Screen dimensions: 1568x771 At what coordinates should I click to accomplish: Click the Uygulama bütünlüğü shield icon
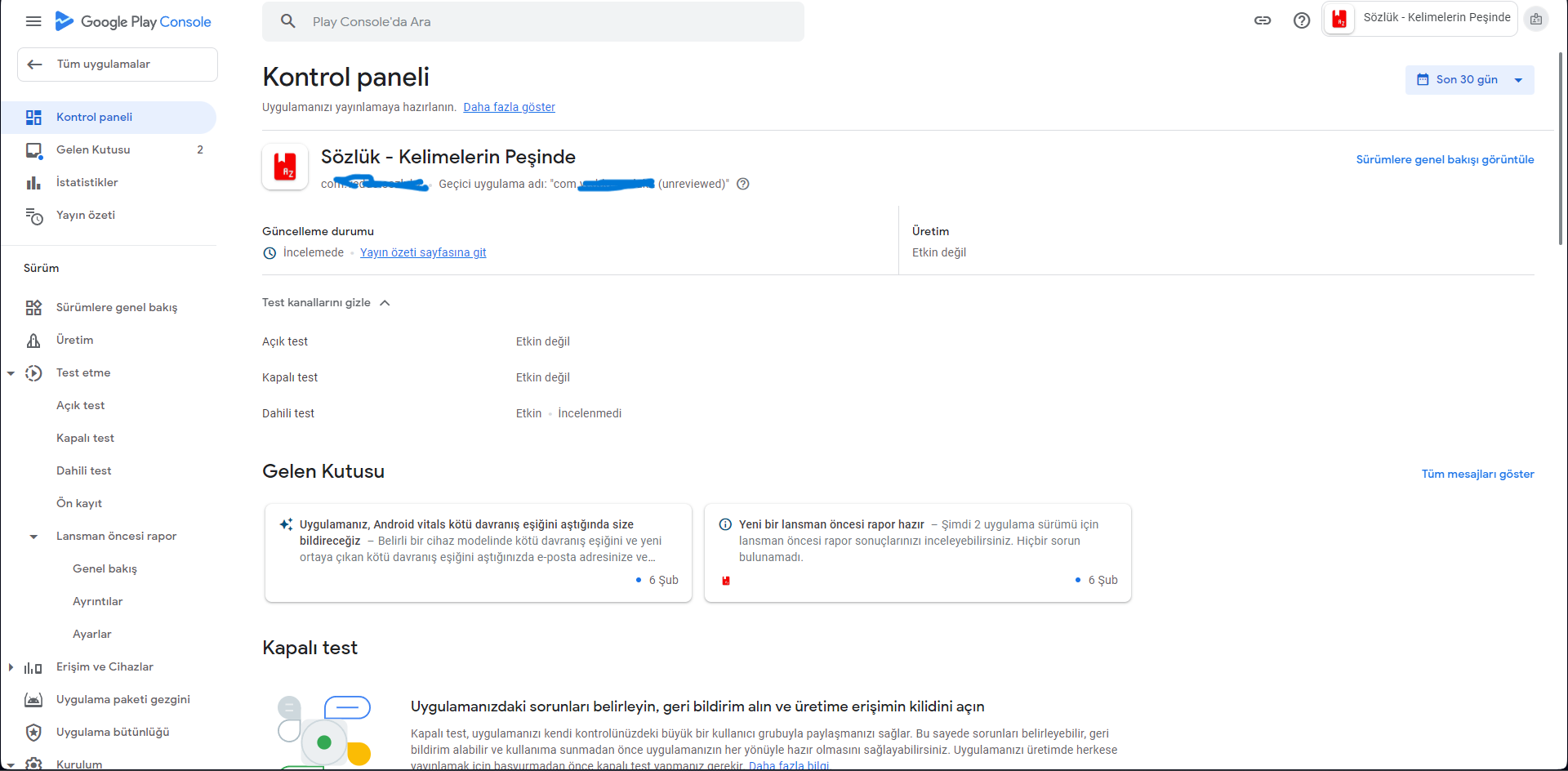click(33, 733)
